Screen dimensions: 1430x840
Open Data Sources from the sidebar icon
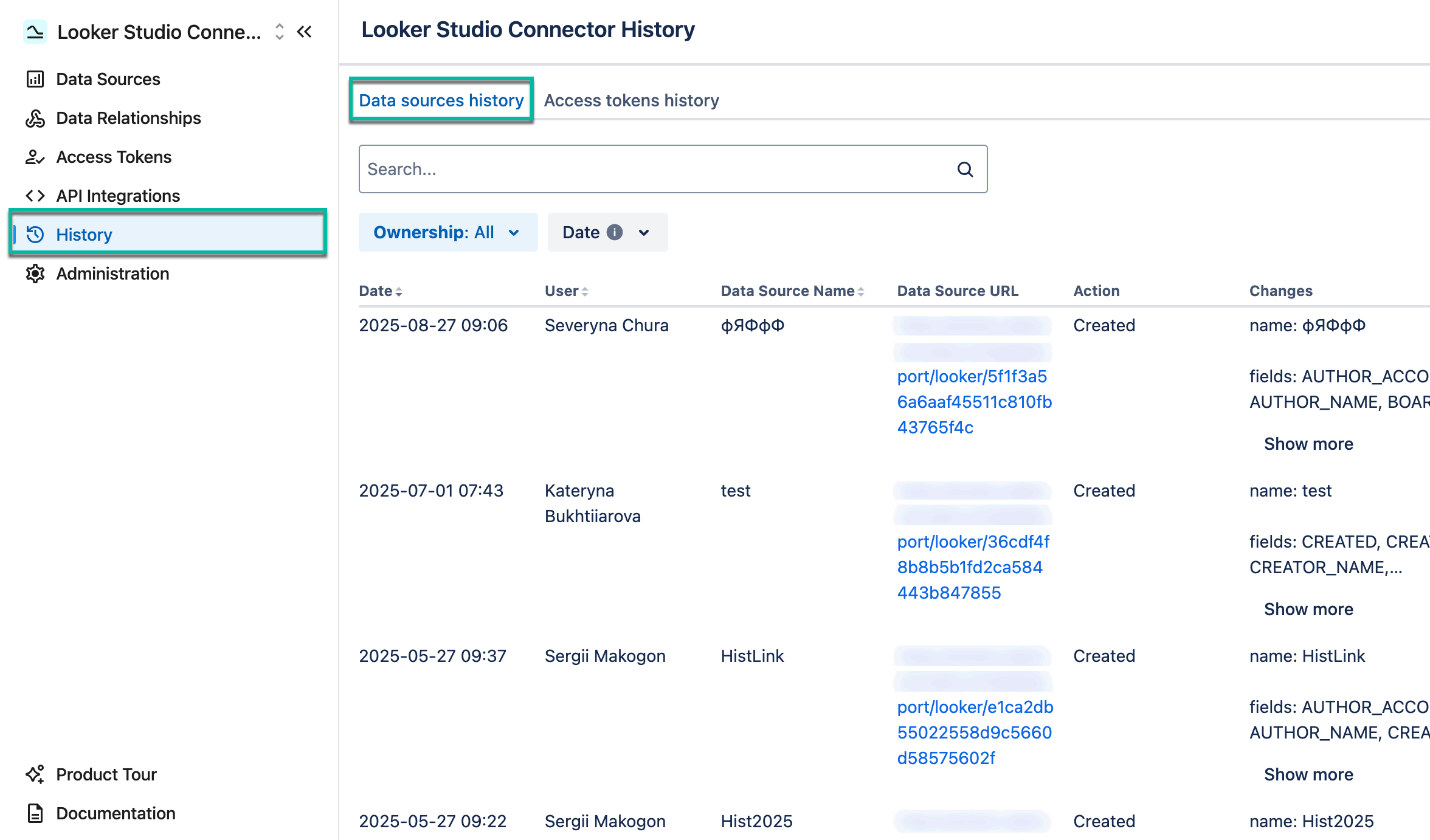click(x=35, y=78)
